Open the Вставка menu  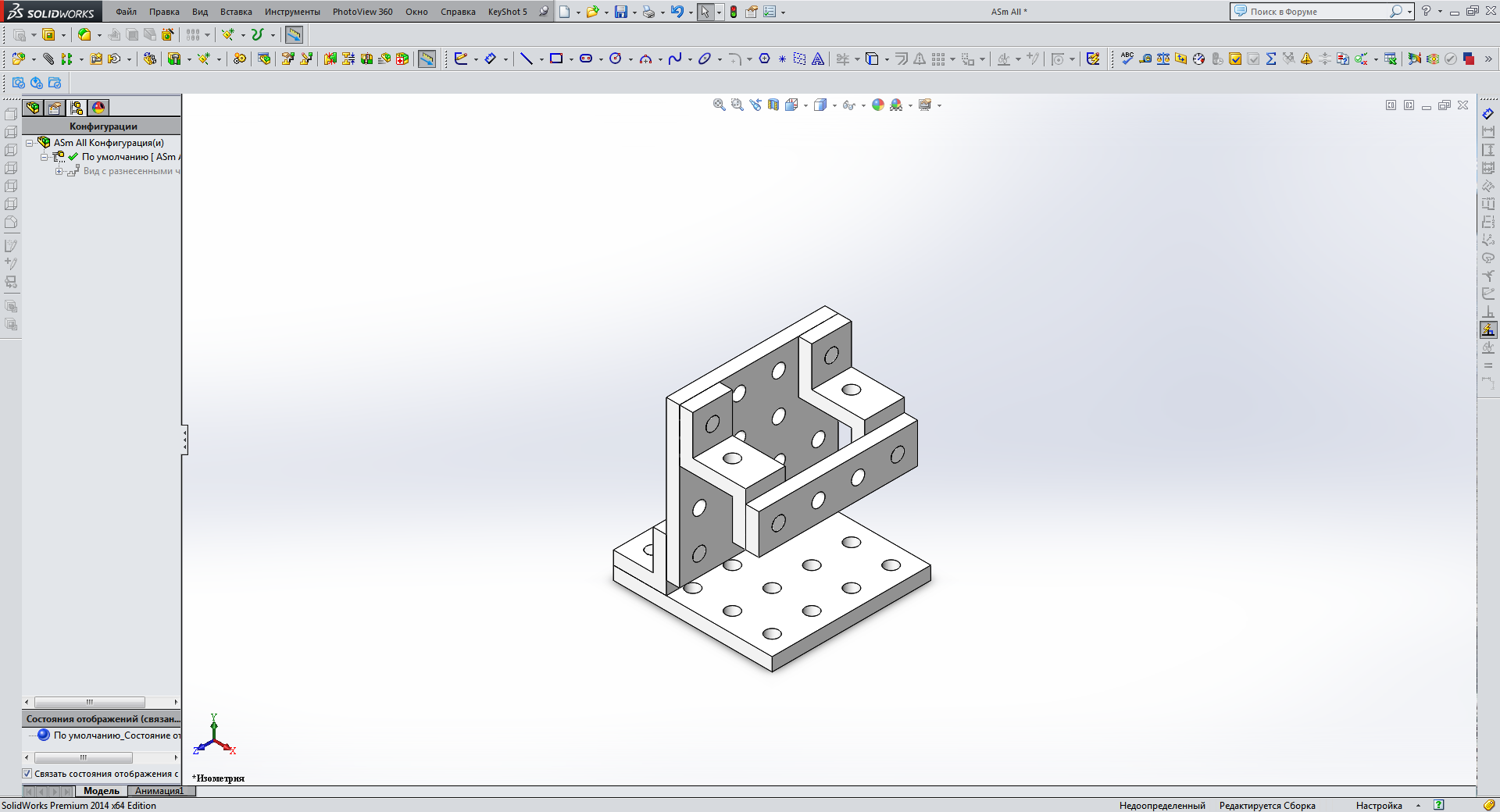(236, 12)
